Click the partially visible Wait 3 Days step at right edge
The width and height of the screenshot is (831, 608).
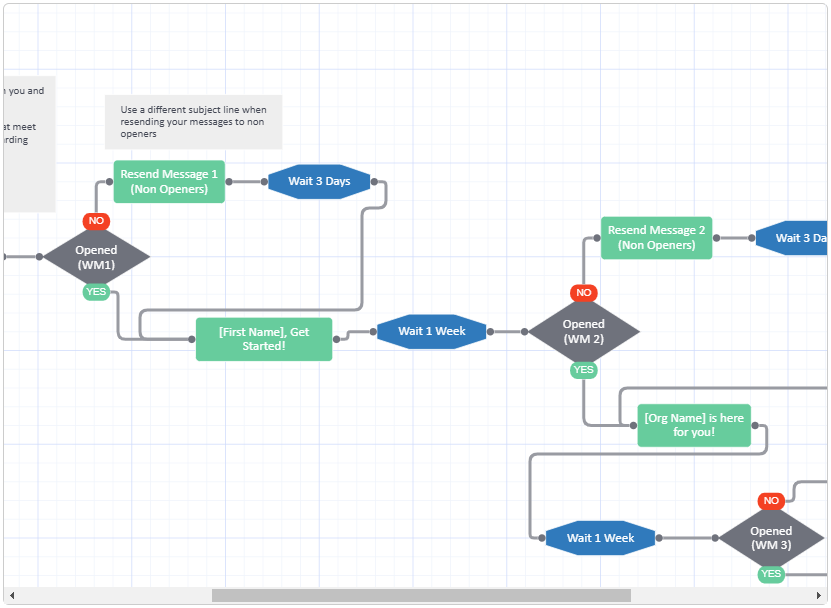pos(793,238)
